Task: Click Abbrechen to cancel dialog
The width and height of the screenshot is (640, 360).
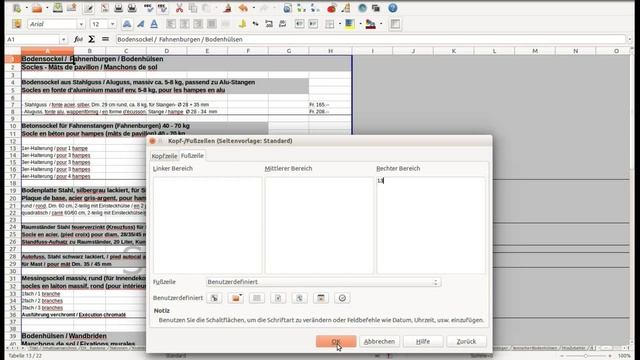Action: click(379, 341)
